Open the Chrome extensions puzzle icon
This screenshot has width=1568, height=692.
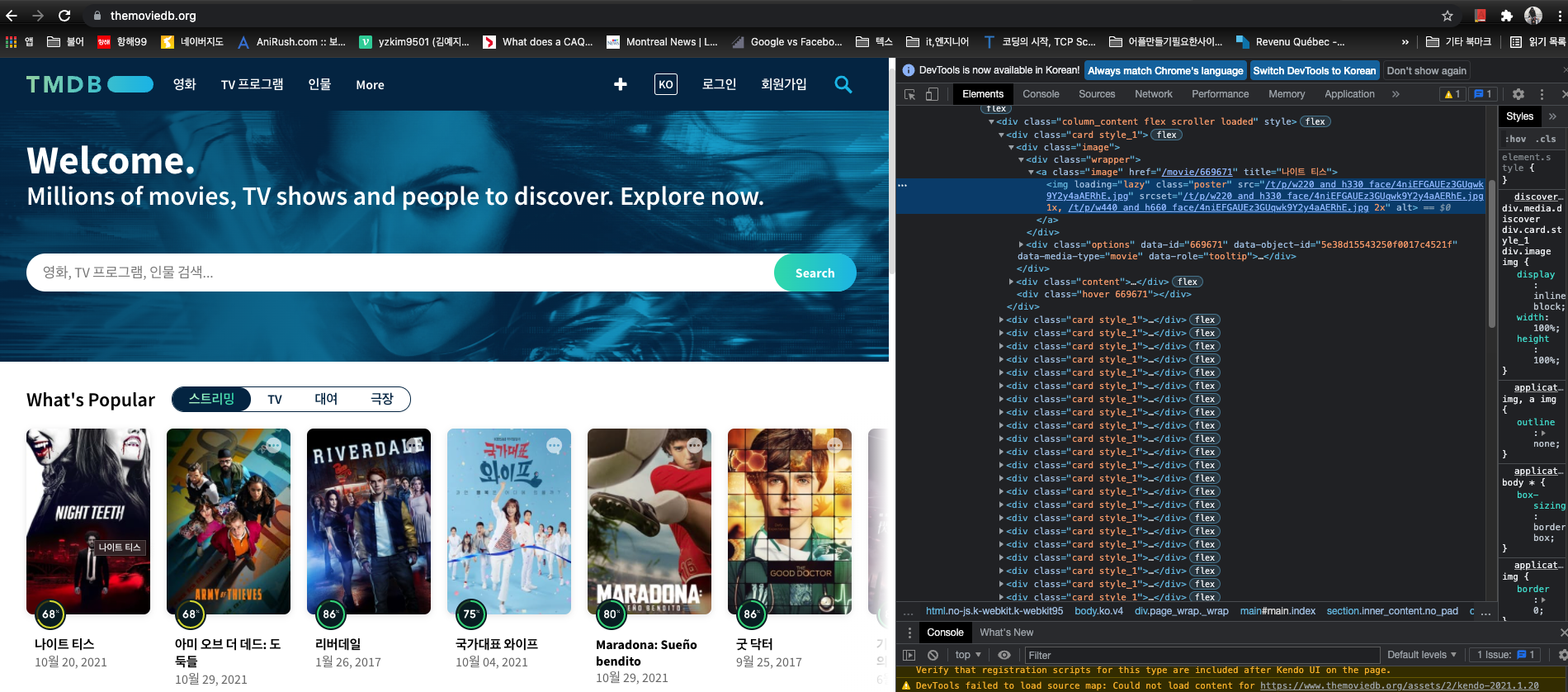click(1507, 16)
